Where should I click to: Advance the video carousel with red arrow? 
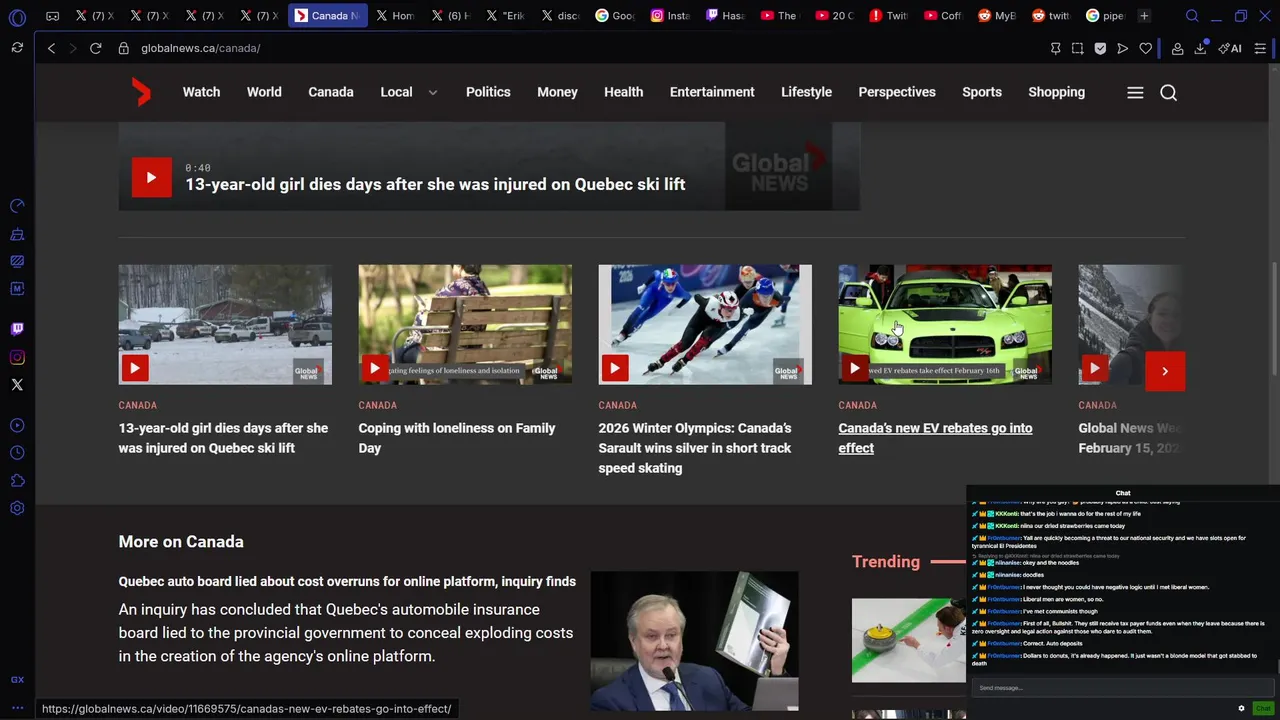pos(1165,371)
